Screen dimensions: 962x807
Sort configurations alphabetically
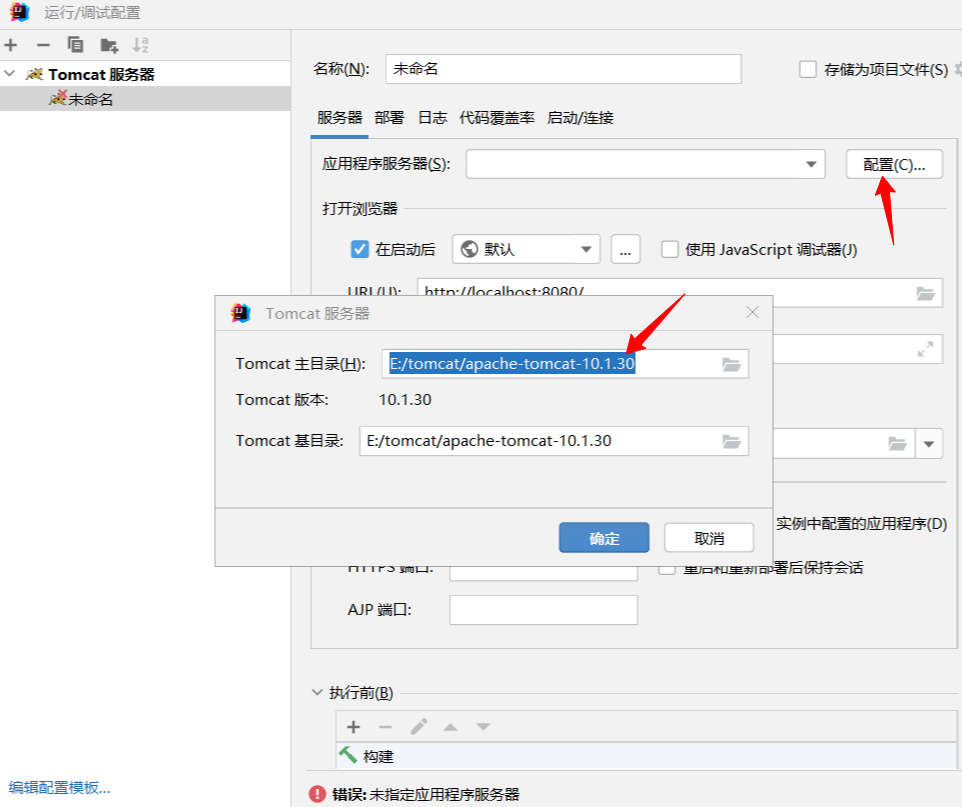coord(140,45)
